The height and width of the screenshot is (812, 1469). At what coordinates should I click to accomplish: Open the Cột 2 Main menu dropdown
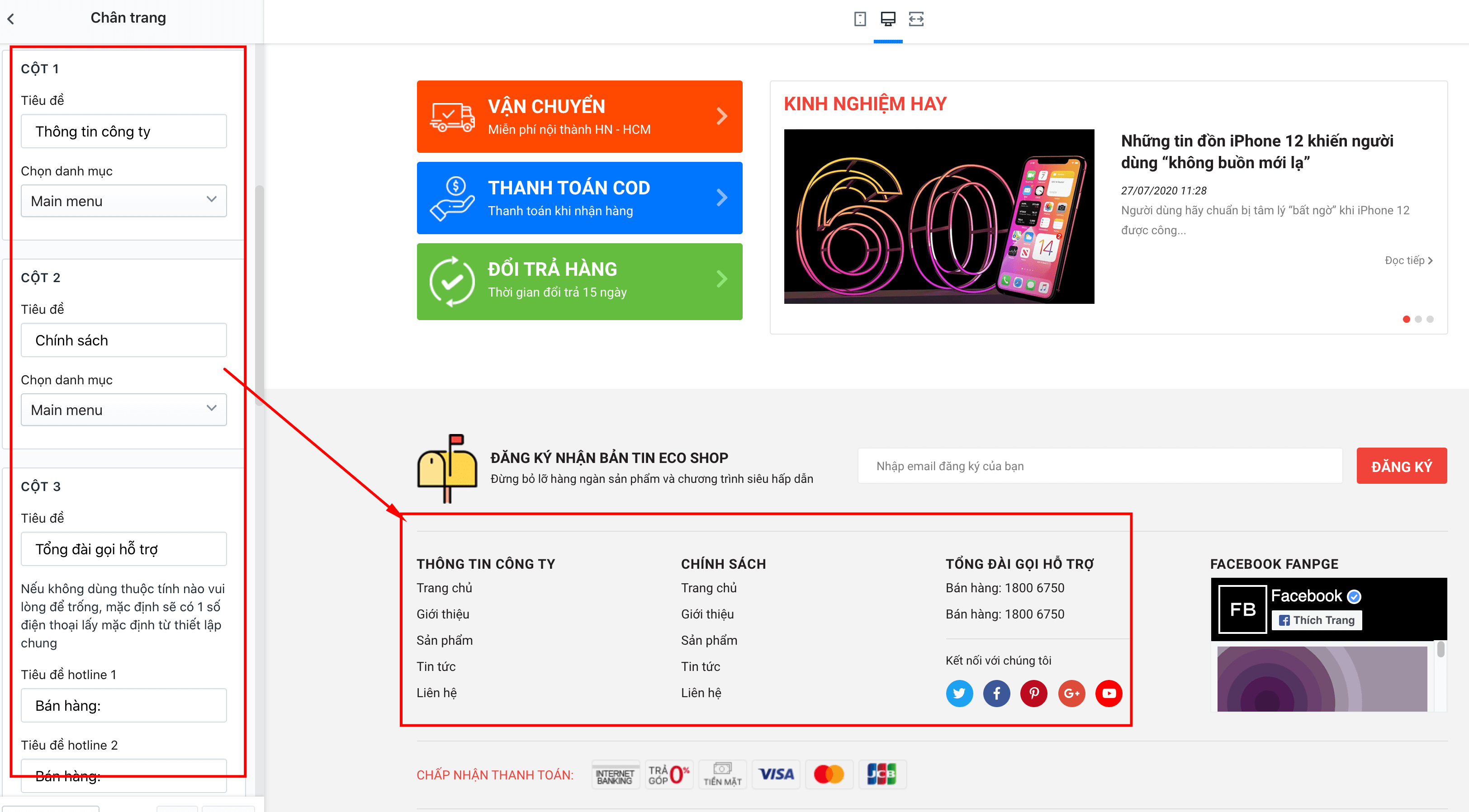(124, 410)
